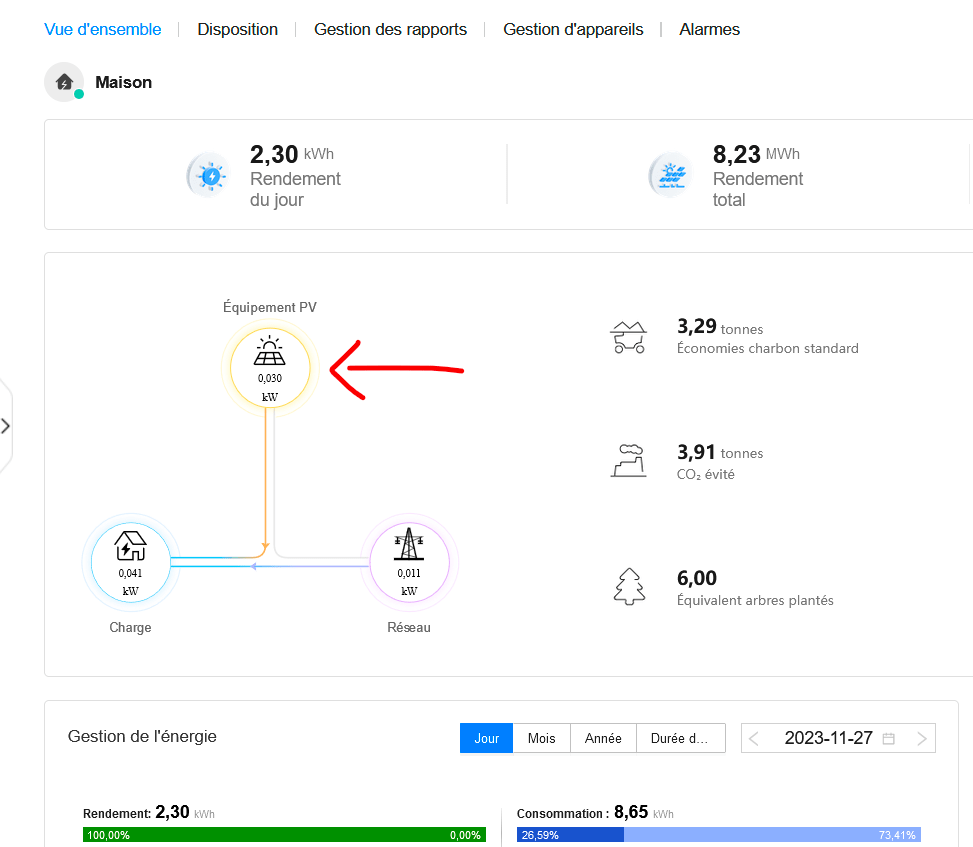Click the coal cart savings icon

click(629, 338)
